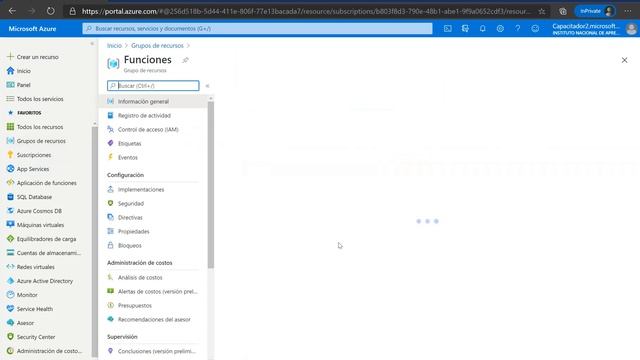Open the directory and subscription filter icon
This screenshot has width=640, height=360.
(465, 29)
